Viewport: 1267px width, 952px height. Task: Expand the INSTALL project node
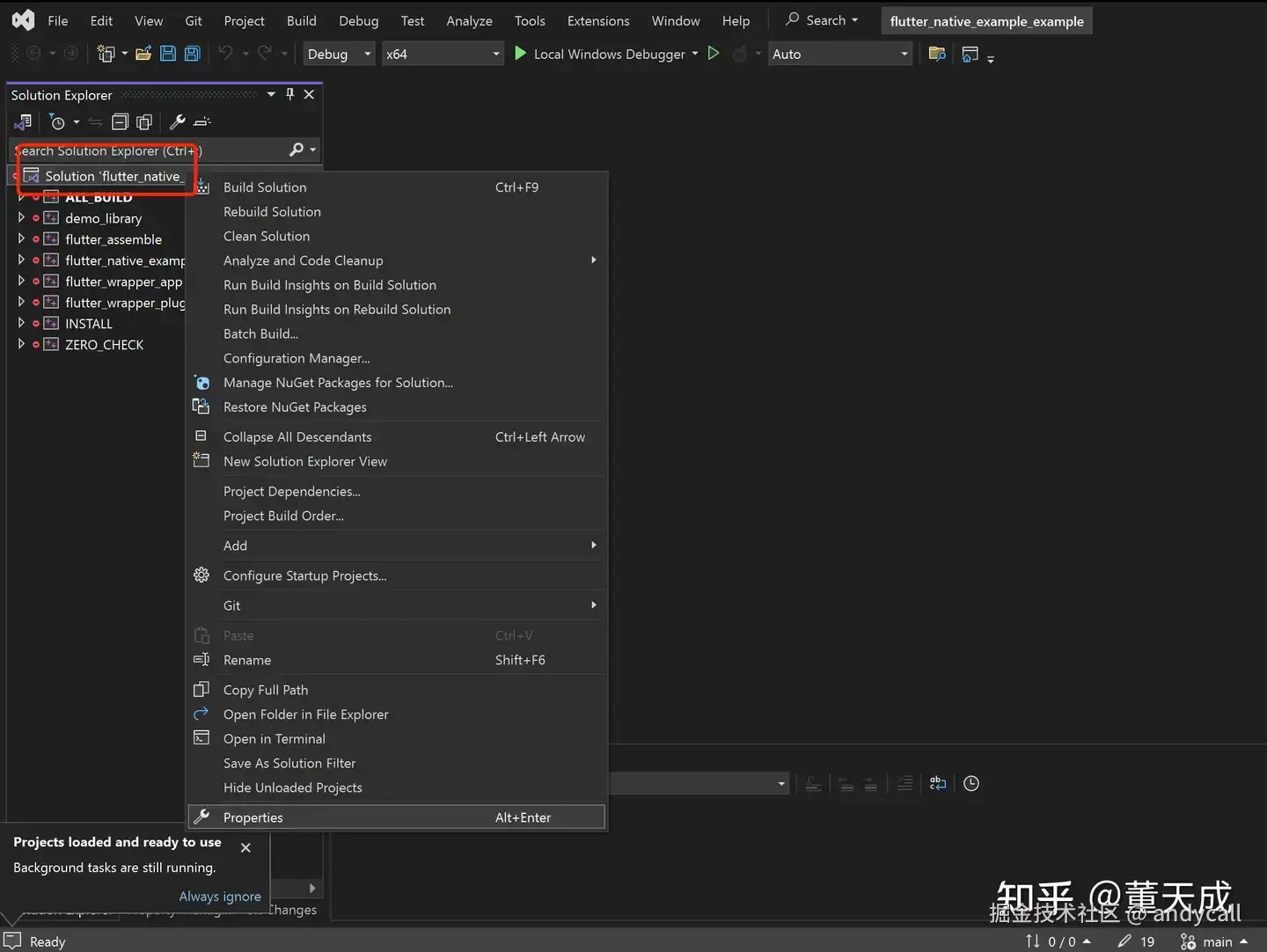(x=20, y=323)
